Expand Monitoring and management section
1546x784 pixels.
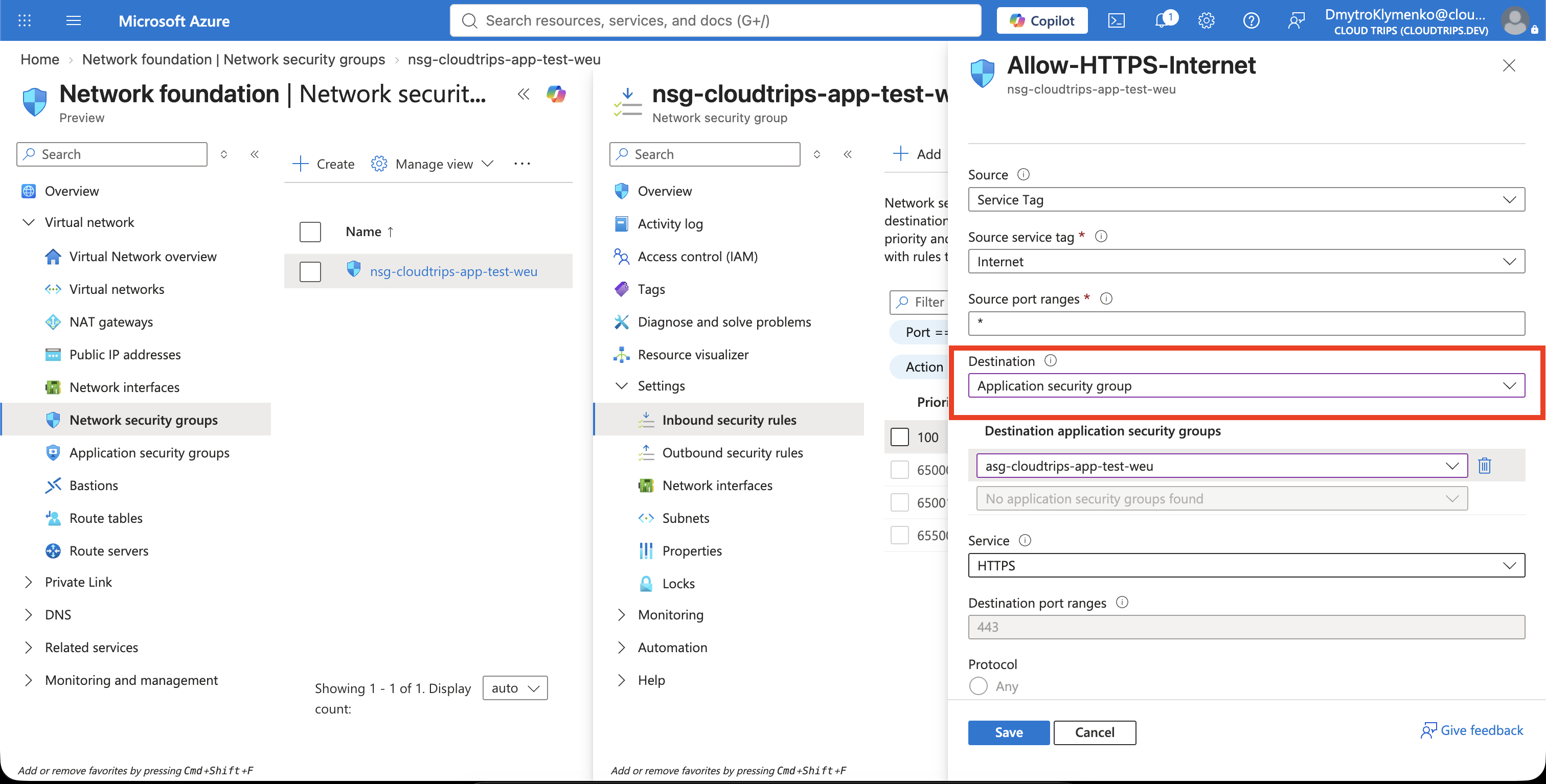[28, 680]
